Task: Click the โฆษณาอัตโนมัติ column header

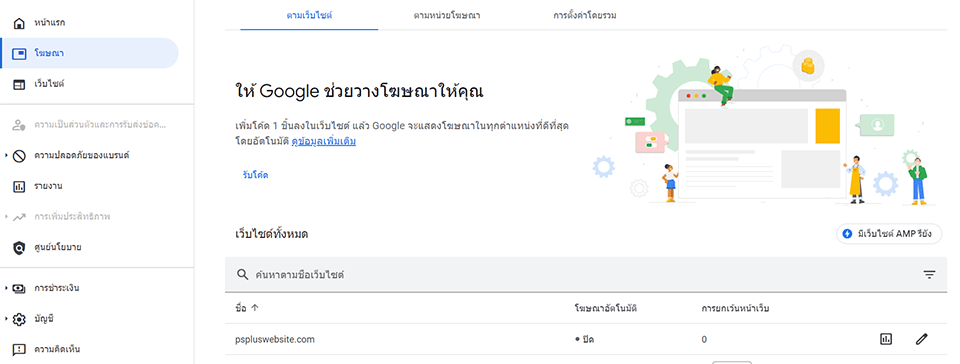Action: 606,308
